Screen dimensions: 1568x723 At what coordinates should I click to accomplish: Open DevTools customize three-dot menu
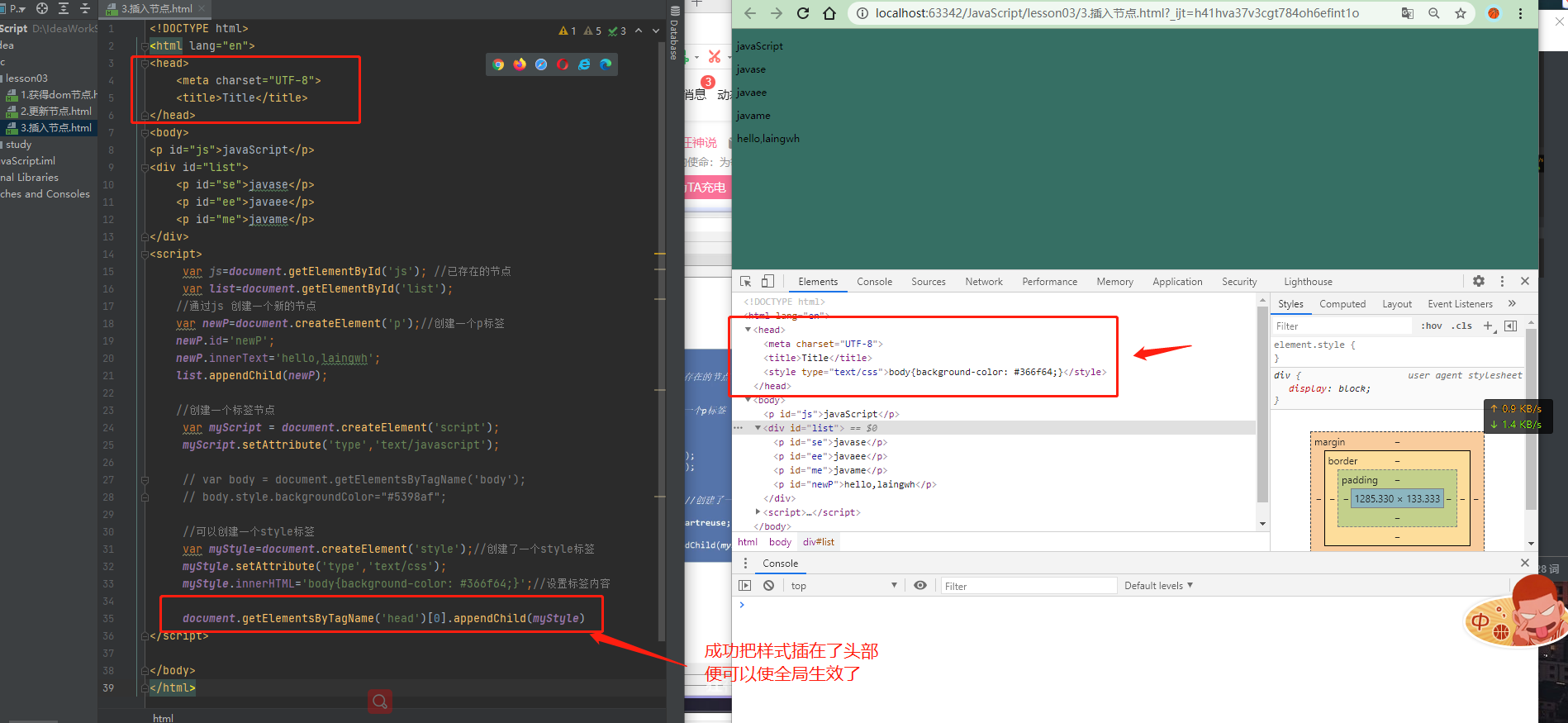[1502, 281]
